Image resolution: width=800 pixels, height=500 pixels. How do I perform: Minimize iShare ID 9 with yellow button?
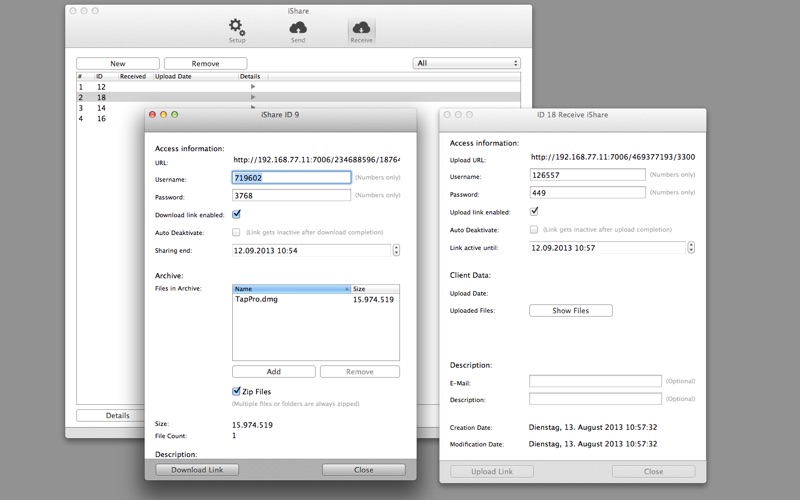click(163, 115)
